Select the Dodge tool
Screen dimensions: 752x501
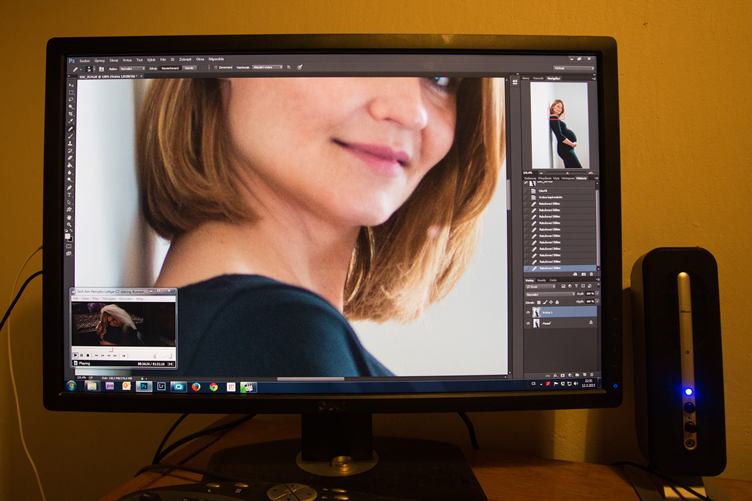point(70,179)
